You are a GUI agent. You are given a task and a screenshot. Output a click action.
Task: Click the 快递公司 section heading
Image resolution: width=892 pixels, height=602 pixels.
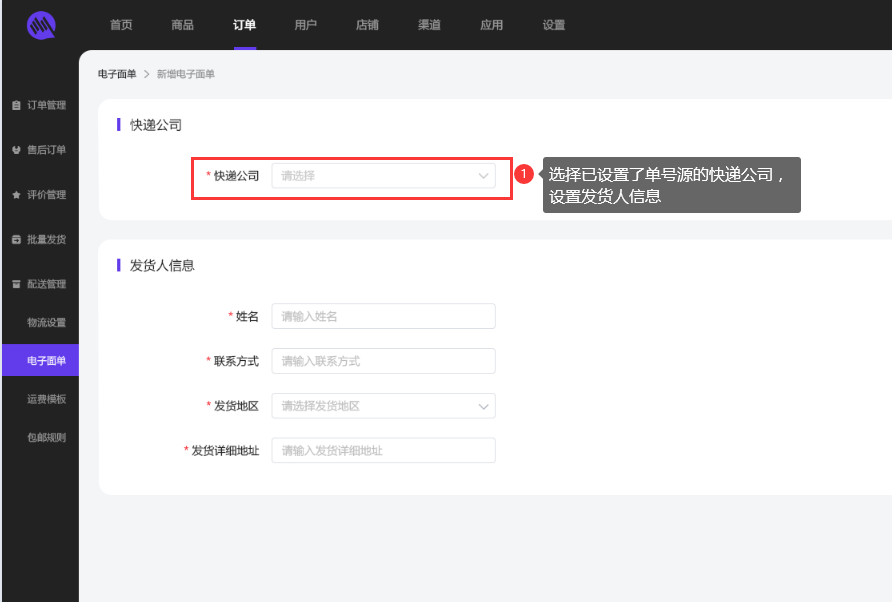[156, 125]
